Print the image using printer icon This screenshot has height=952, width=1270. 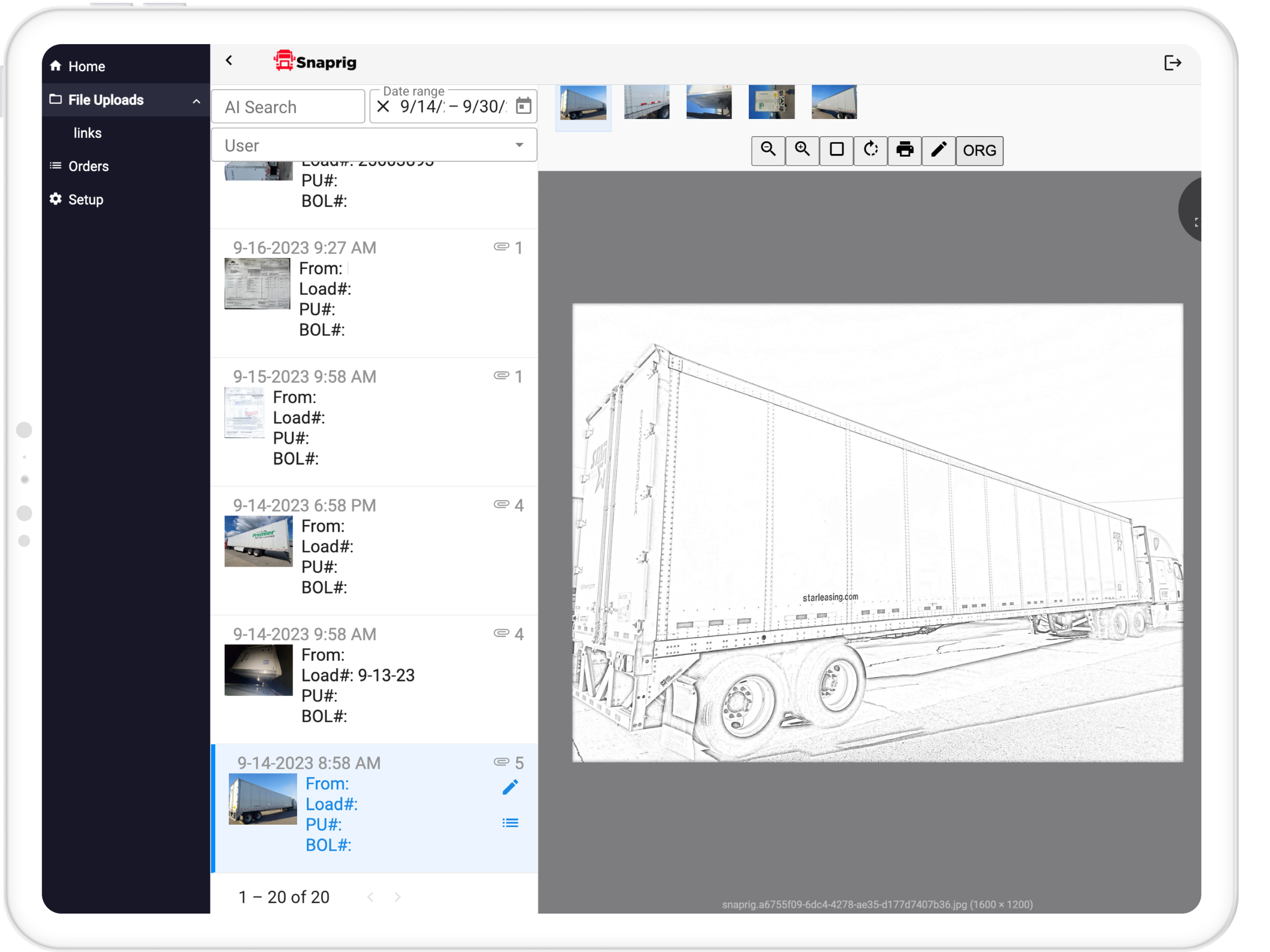tap(904, 150)
